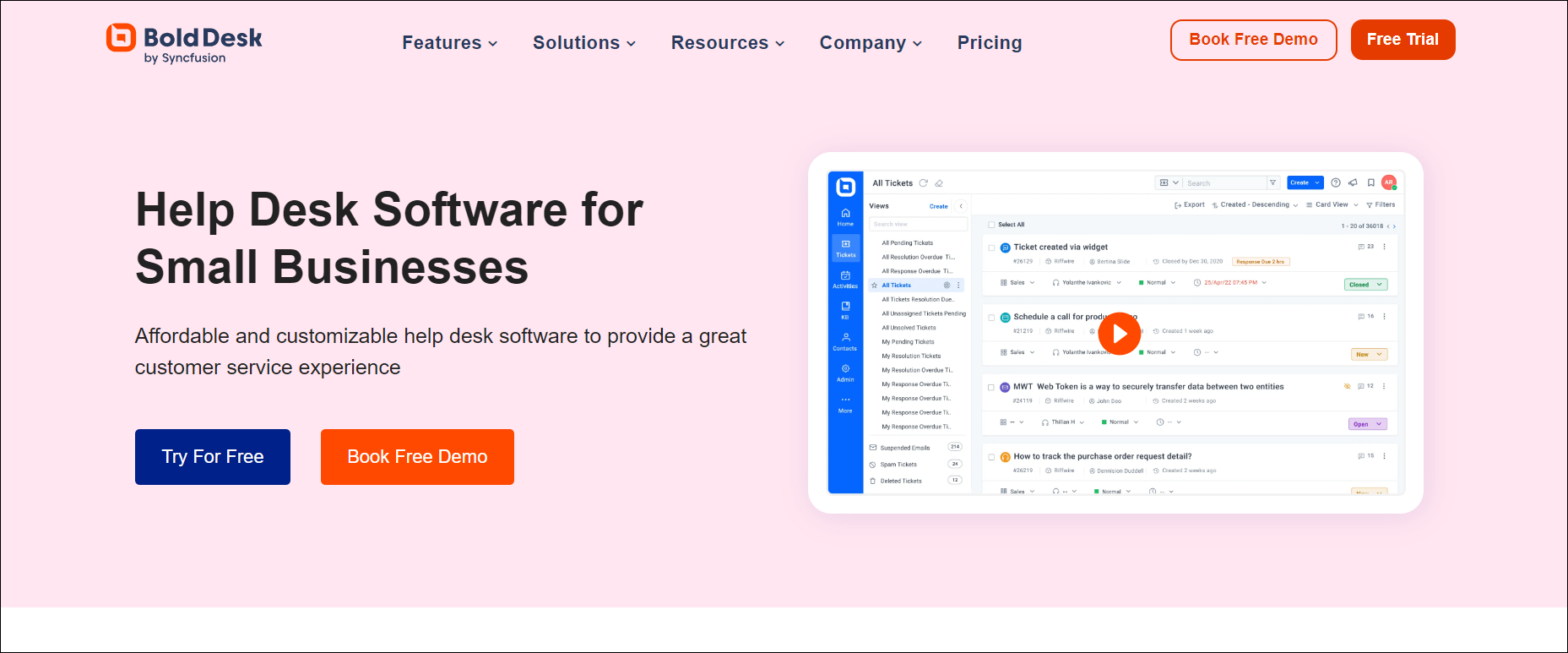The height and width of the screenshot is (653, 1568).
Task: Check the MWT Web Token ticket checkbox
Action: [x=991, y=387]
